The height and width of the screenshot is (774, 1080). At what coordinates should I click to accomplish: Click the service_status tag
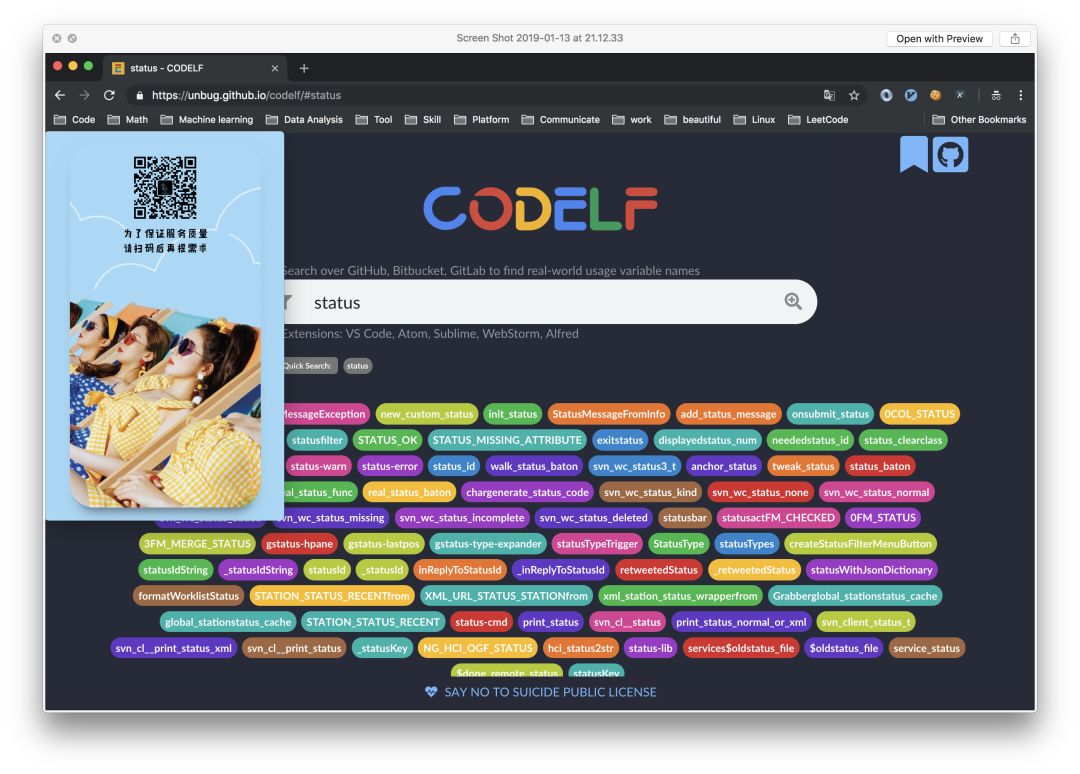[x=926, y=649]
